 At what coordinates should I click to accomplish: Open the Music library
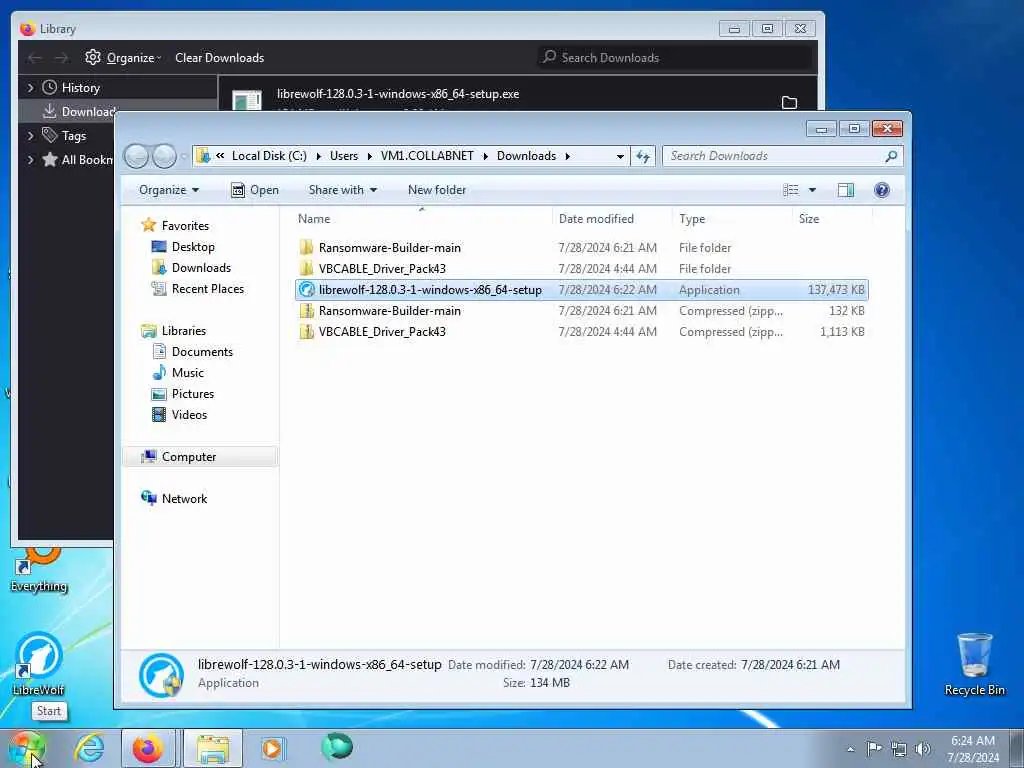178,372
